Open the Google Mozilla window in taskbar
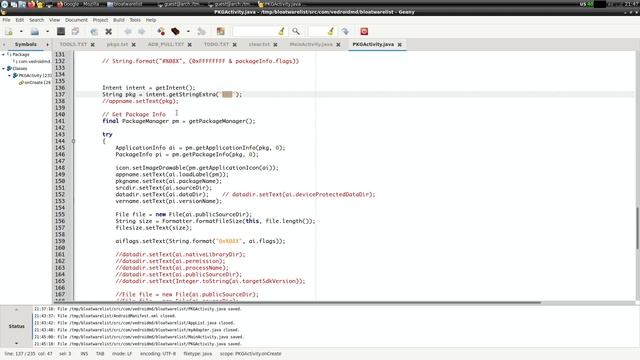 (x=78, y=4)
